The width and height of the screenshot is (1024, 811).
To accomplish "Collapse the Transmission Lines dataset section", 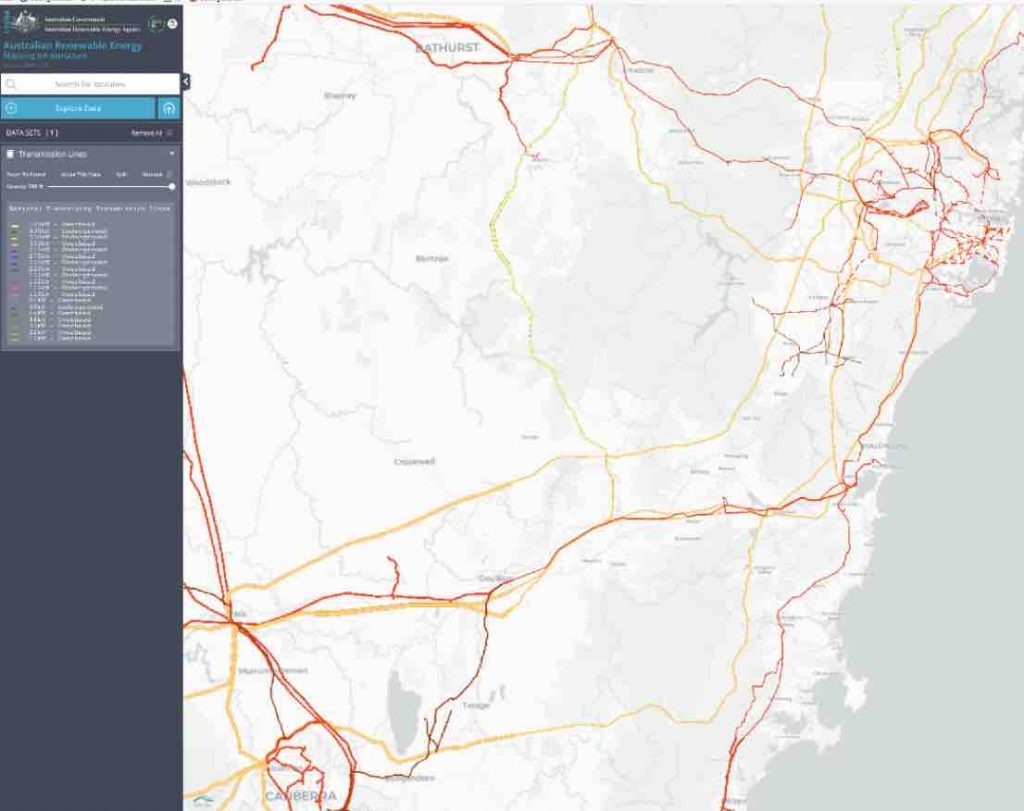I will tap(172, 154).
